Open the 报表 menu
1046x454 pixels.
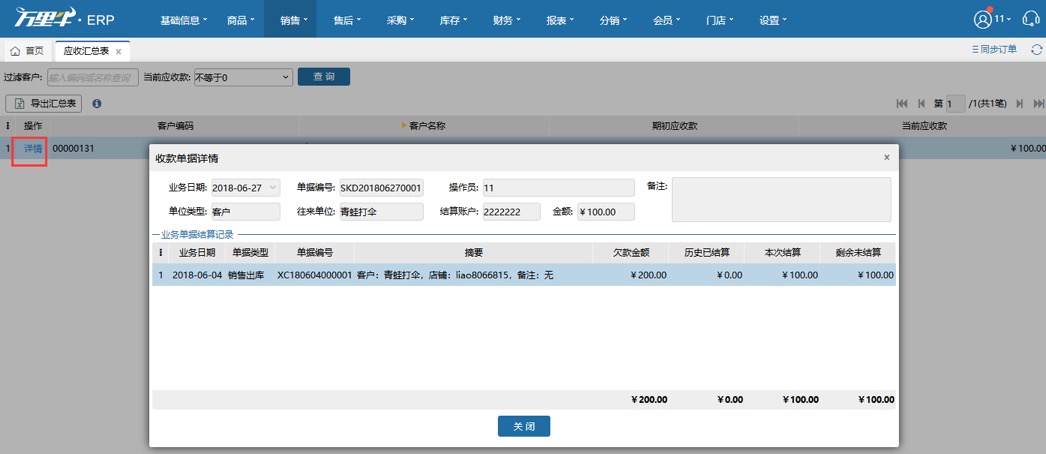point(560,20)
